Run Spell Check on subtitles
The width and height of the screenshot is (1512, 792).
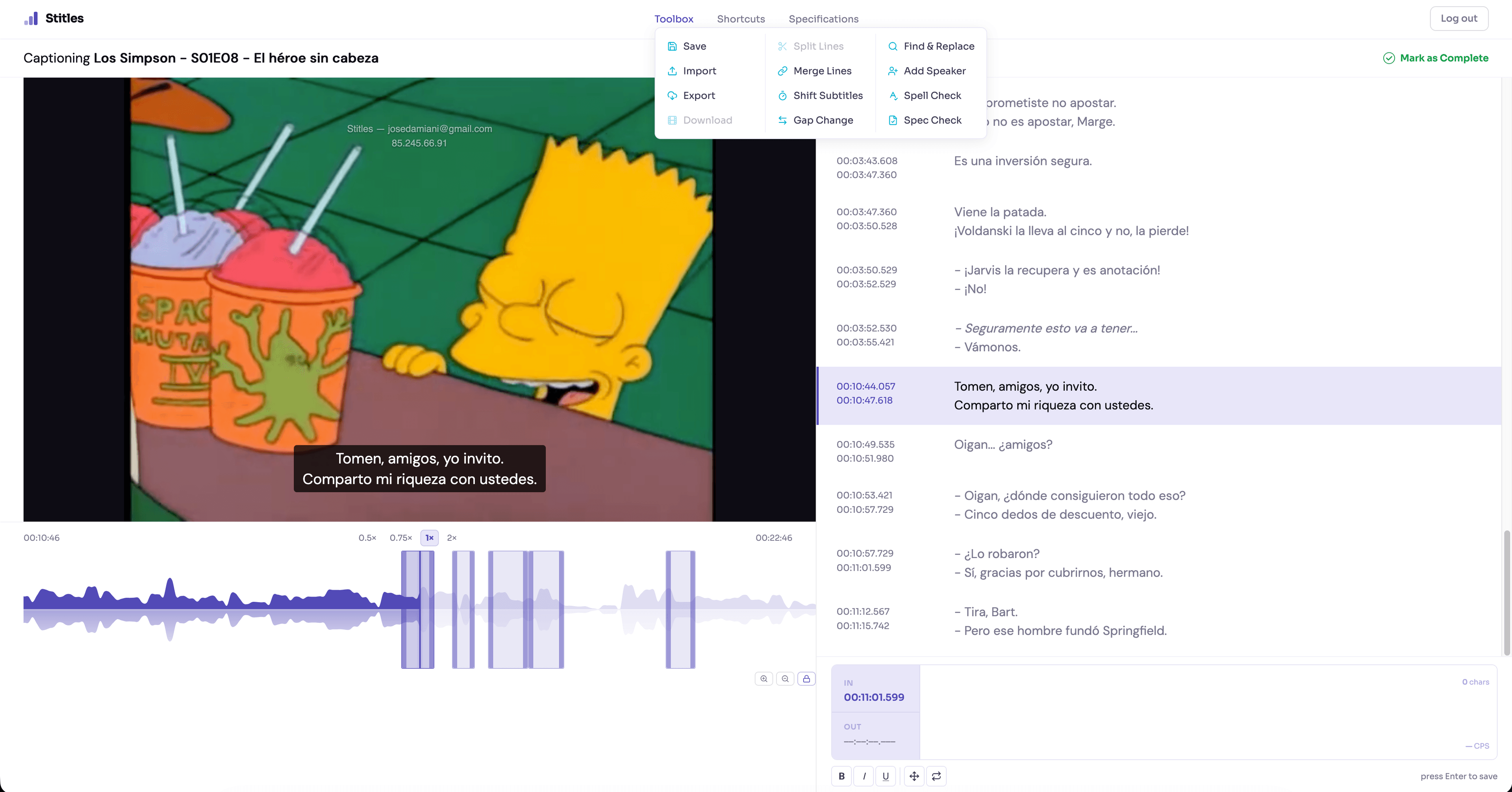925,96
